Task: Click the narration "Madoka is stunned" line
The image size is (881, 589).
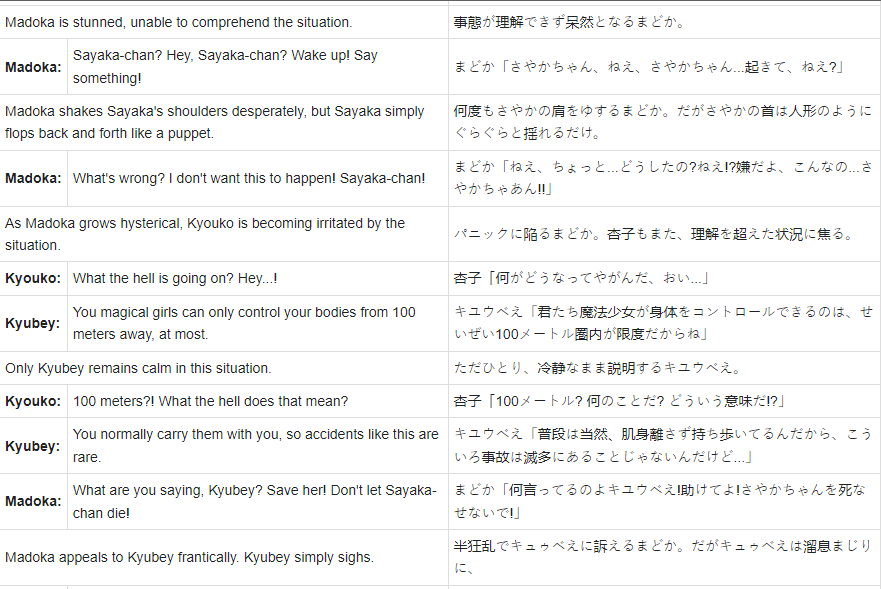Action: point(178,20)
